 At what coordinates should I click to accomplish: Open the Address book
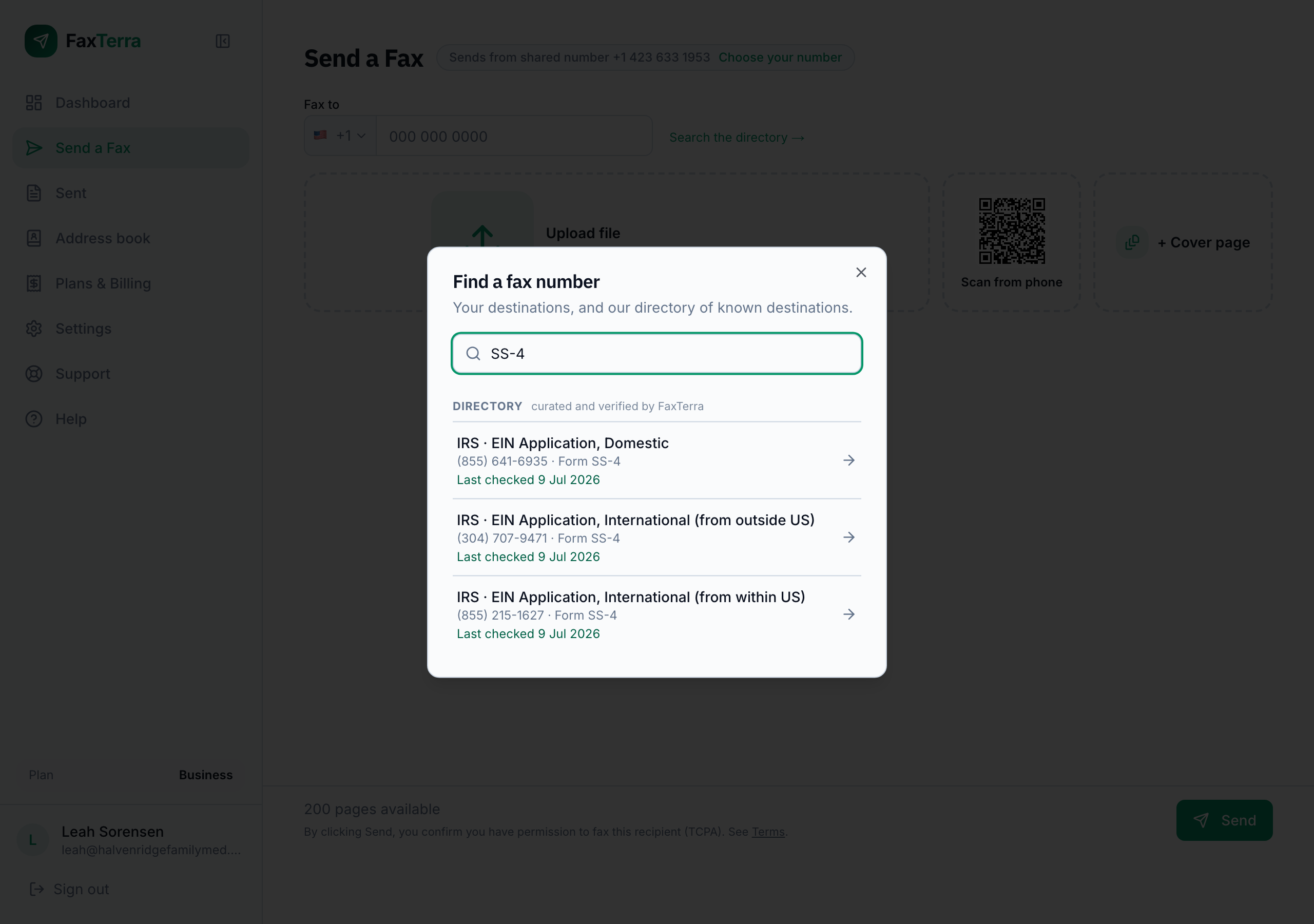tap(130, 238)
